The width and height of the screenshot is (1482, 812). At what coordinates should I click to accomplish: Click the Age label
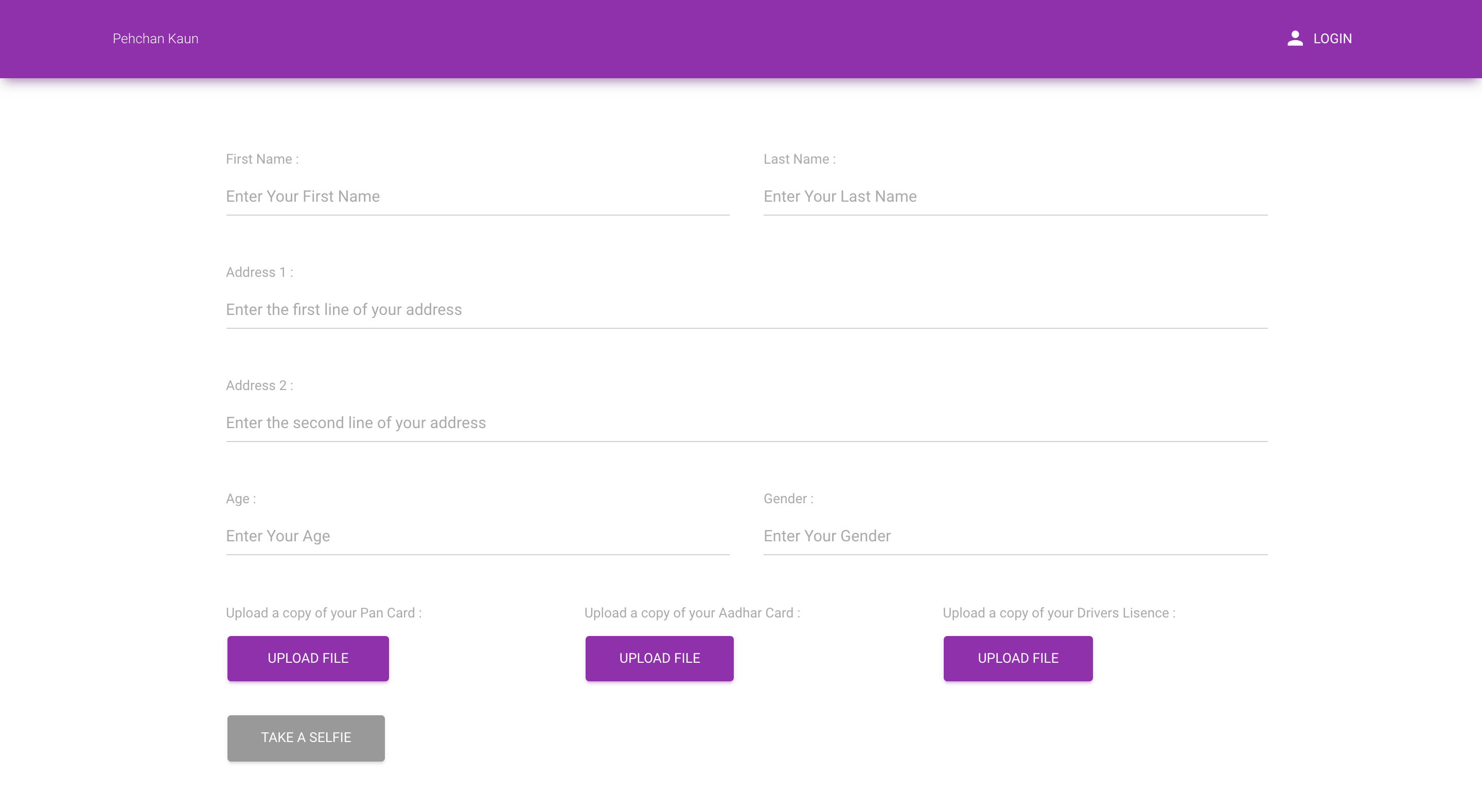[240, 499]
